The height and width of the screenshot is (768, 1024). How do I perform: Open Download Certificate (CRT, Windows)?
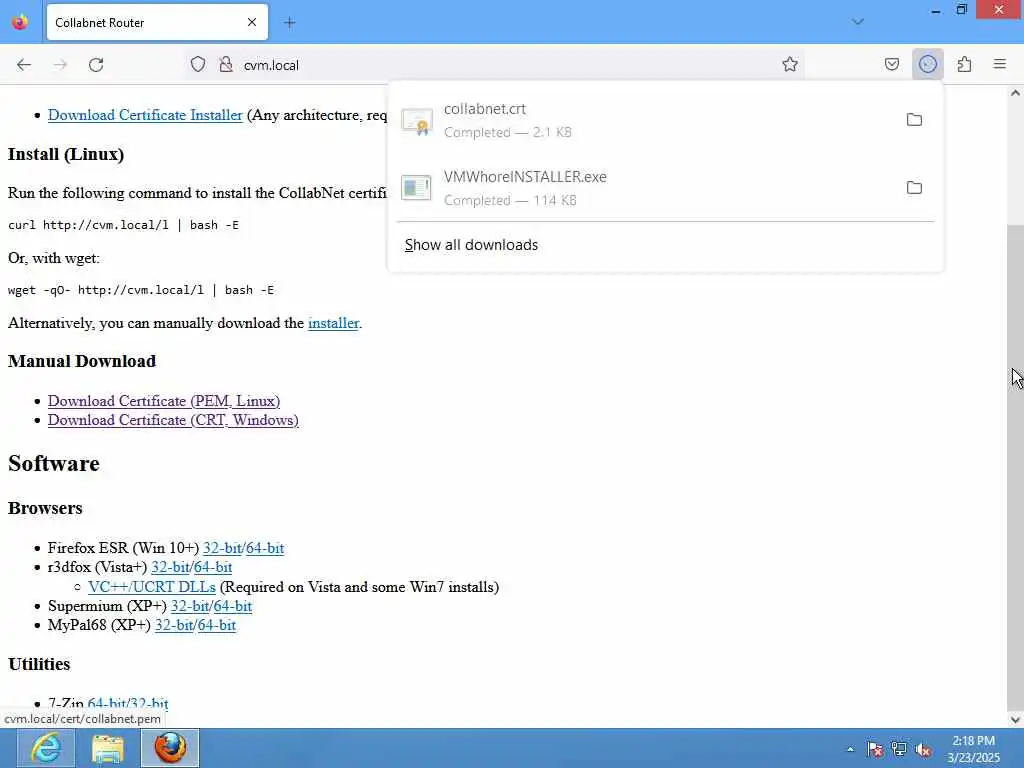(x=173, y=420)
